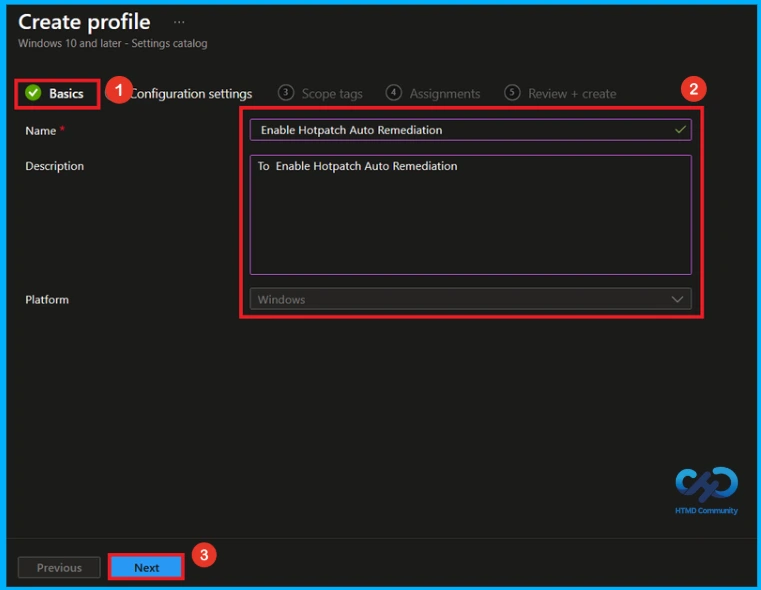Click the step 4 circle icon

pyautogui.click(x=394, y=92)
